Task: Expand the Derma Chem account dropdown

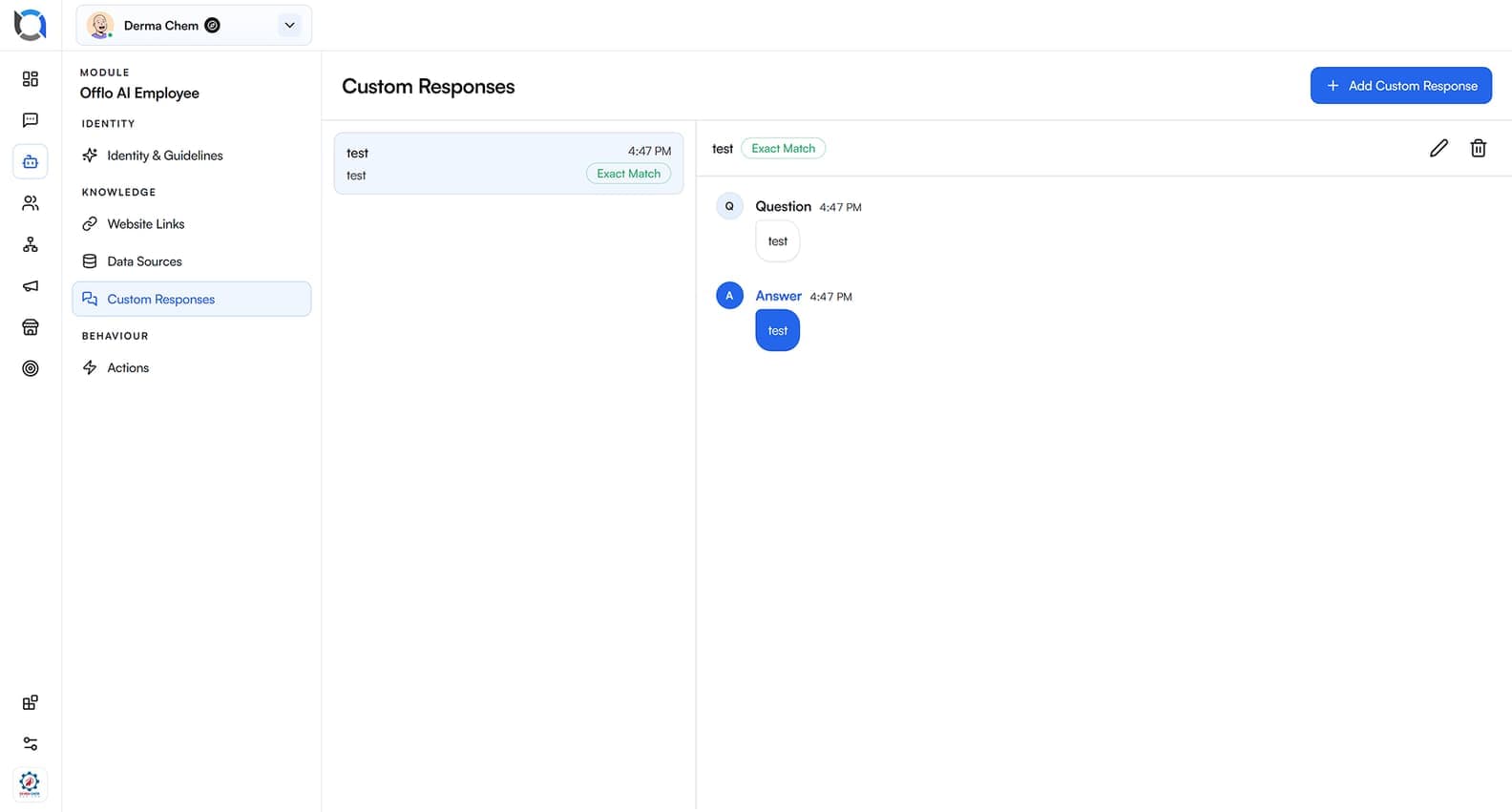Action: (289, 26)
